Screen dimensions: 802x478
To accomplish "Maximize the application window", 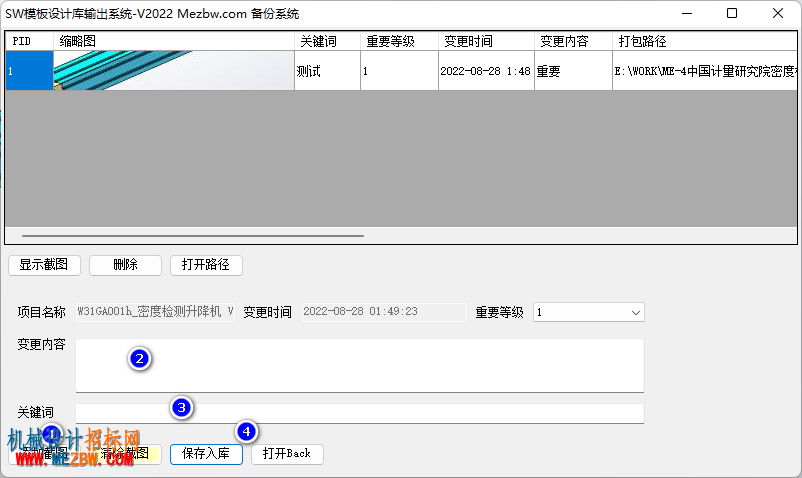I will click(732, 13).
